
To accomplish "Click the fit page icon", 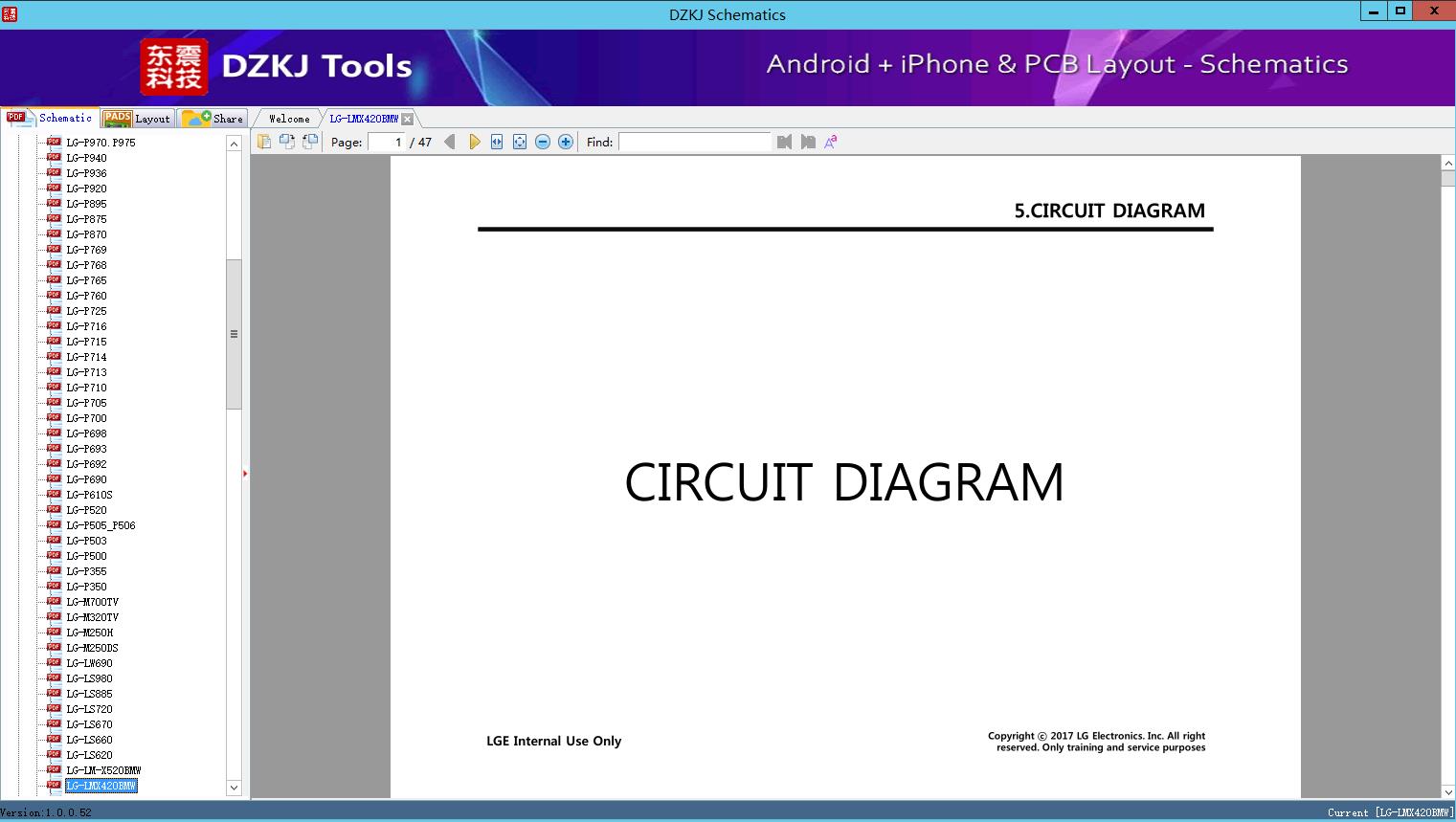I will [x=520, y=142].
